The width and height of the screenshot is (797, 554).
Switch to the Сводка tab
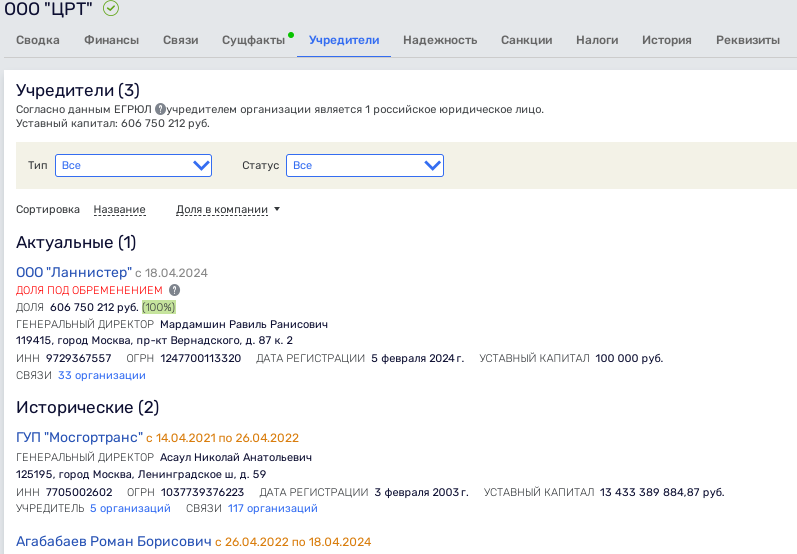click(38, 40)
